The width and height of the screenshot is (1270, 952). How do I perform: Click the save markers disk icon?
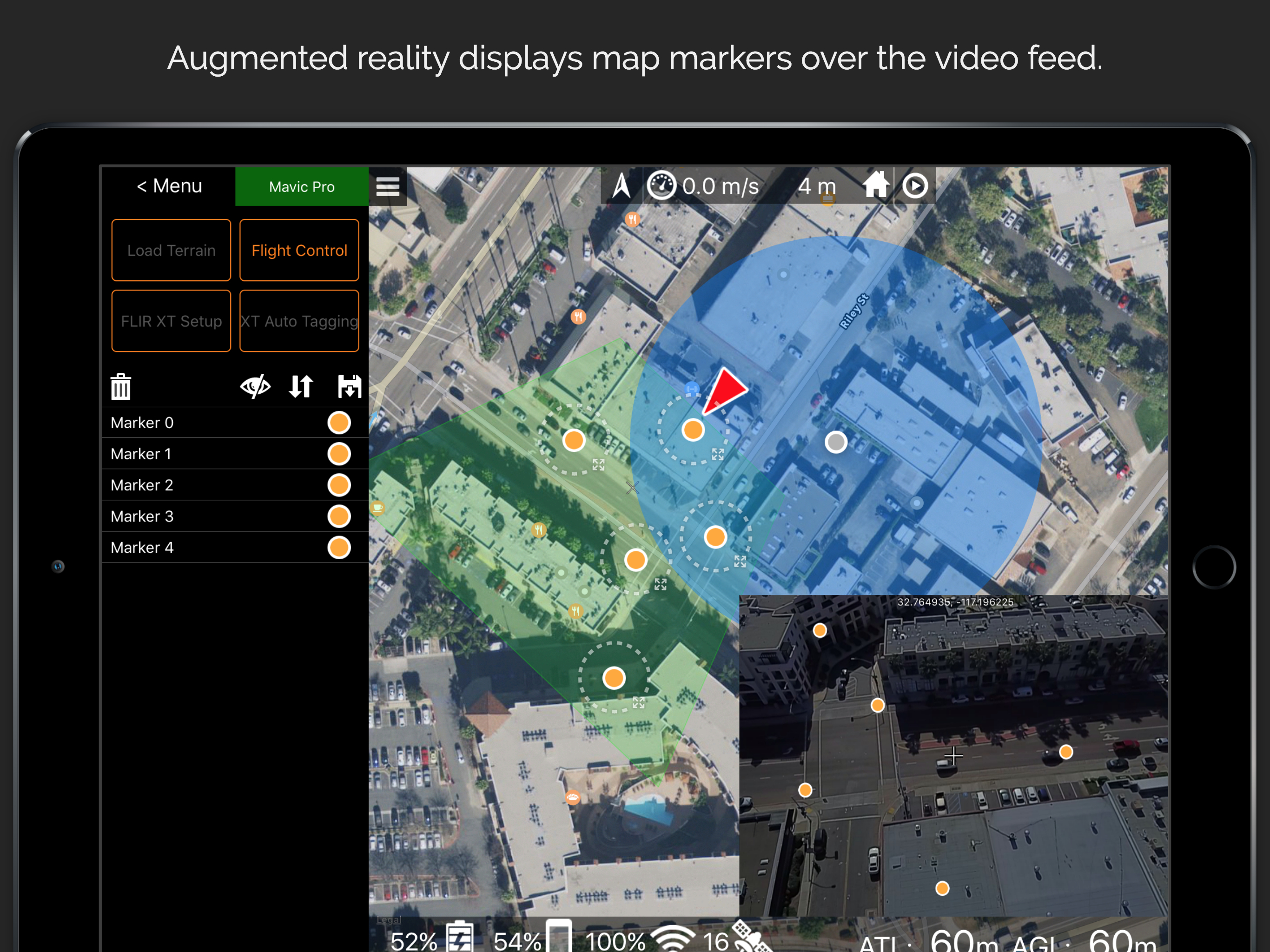click(x=349, y=386)
